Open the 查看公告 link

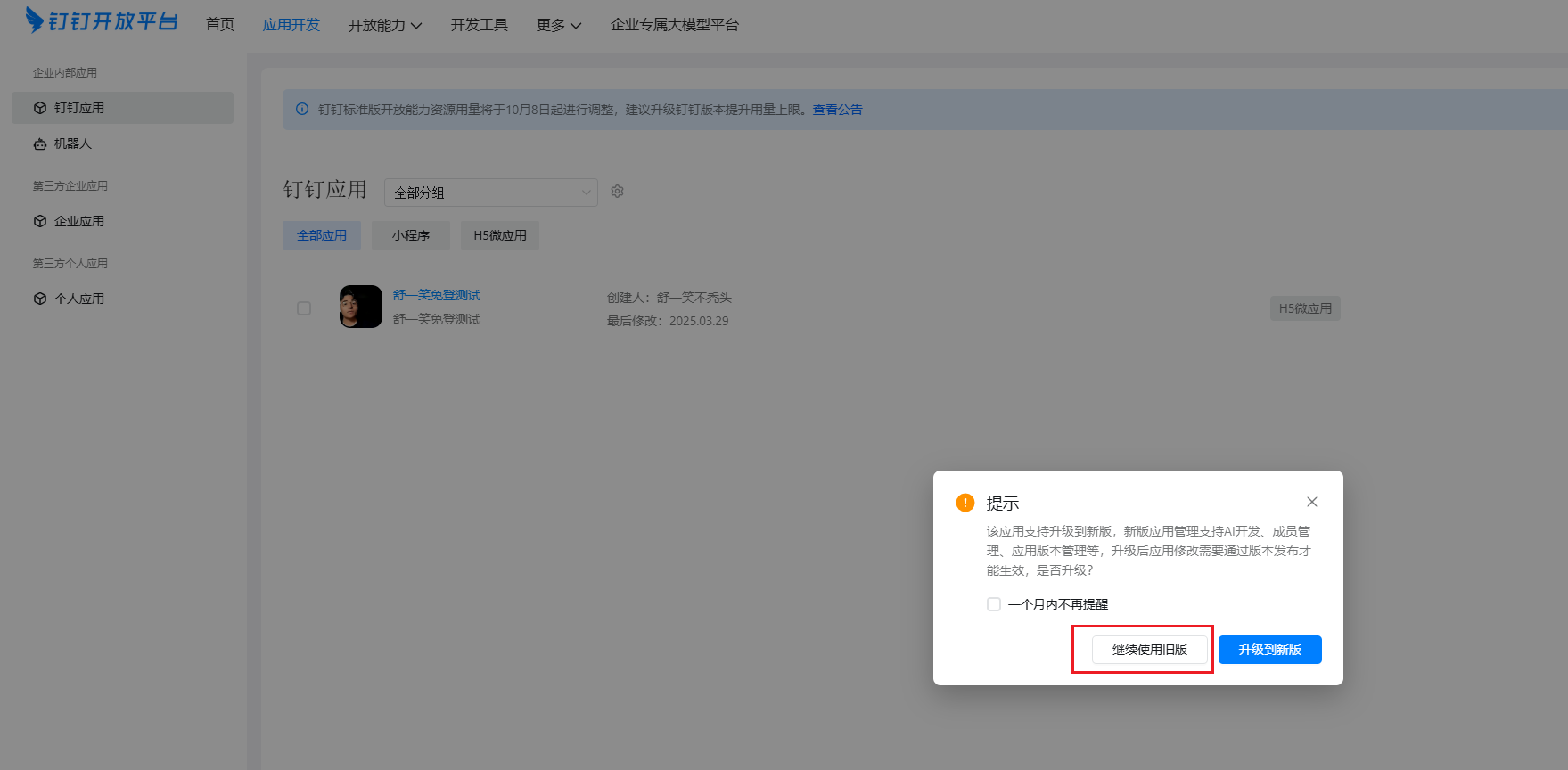[x=838, y=110]
